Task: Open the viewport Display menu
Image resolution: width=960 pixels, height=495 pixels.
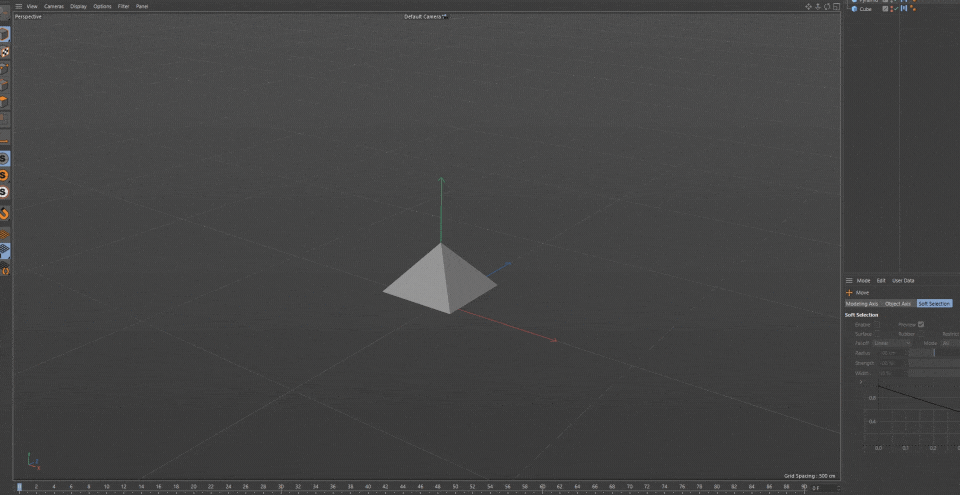Action: pos(78,6)
